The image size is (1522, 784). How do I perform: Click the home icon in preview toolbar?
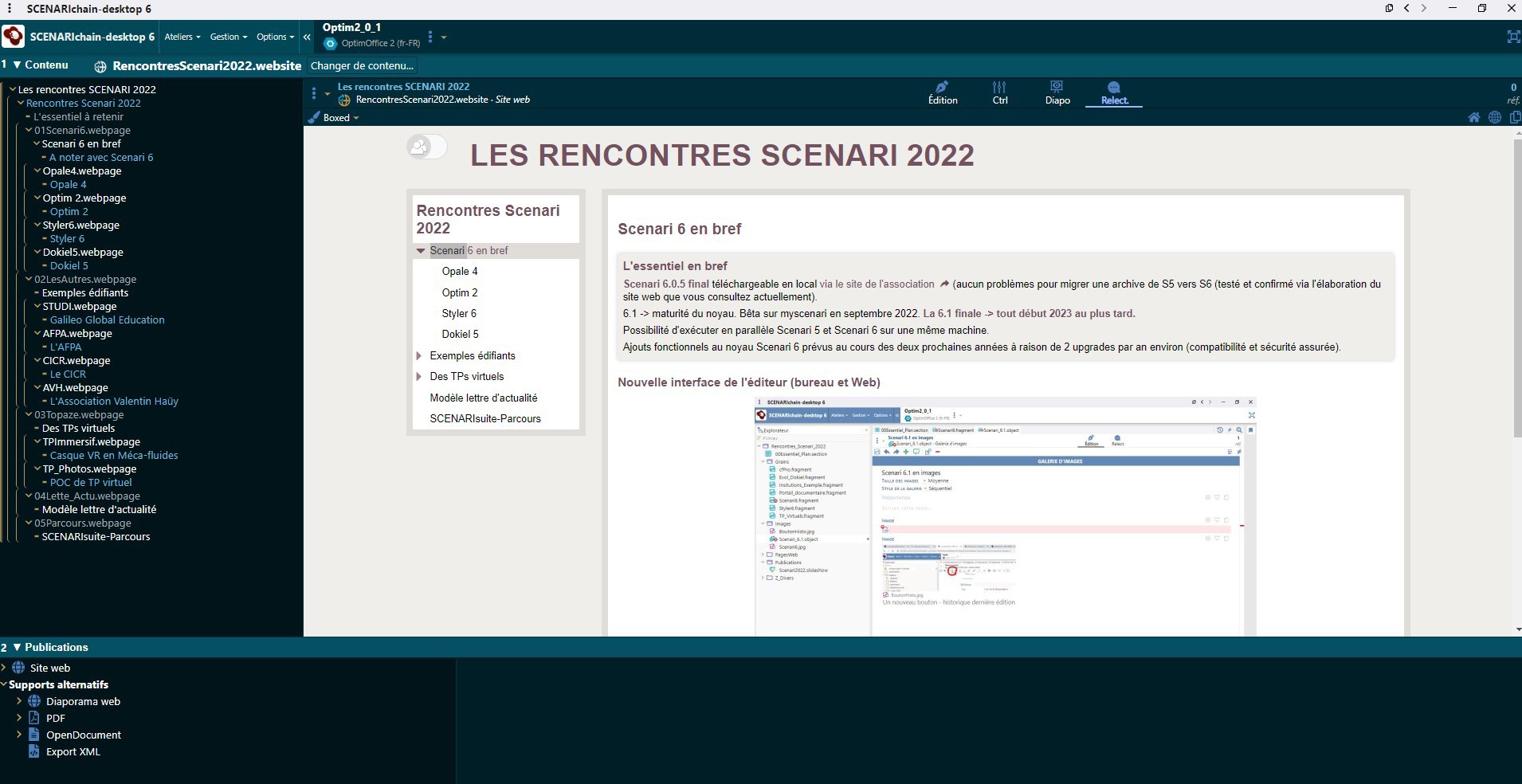(1473, 117)
